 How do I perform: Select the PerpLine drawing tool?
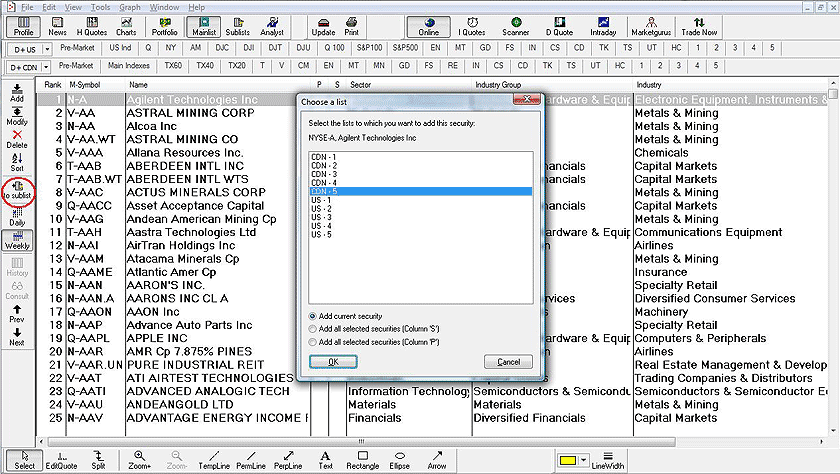[x=288, y=460]
